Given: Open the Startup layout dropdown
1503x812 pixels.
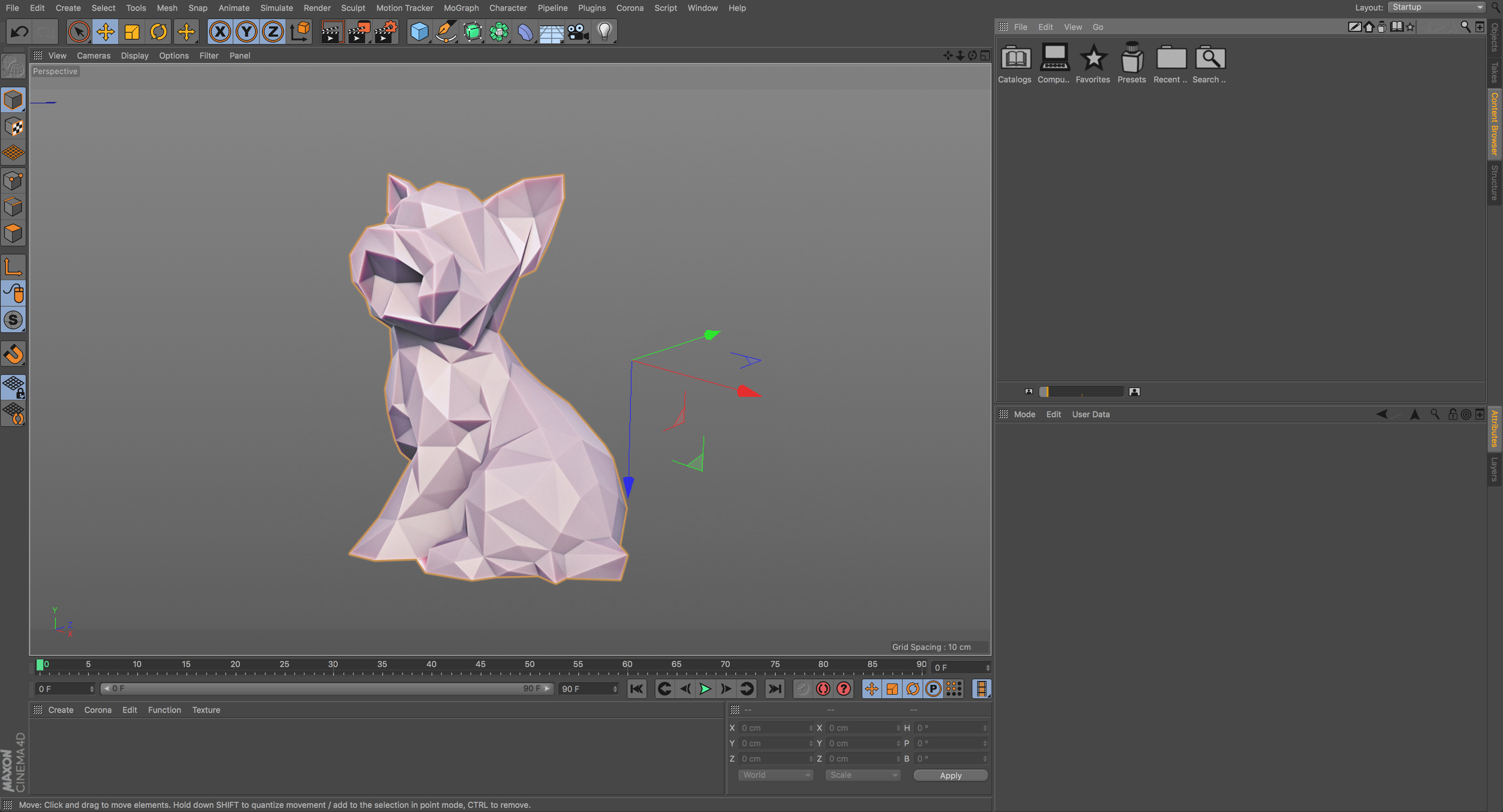Looking at the screenshot, I should click(1437, 8).
